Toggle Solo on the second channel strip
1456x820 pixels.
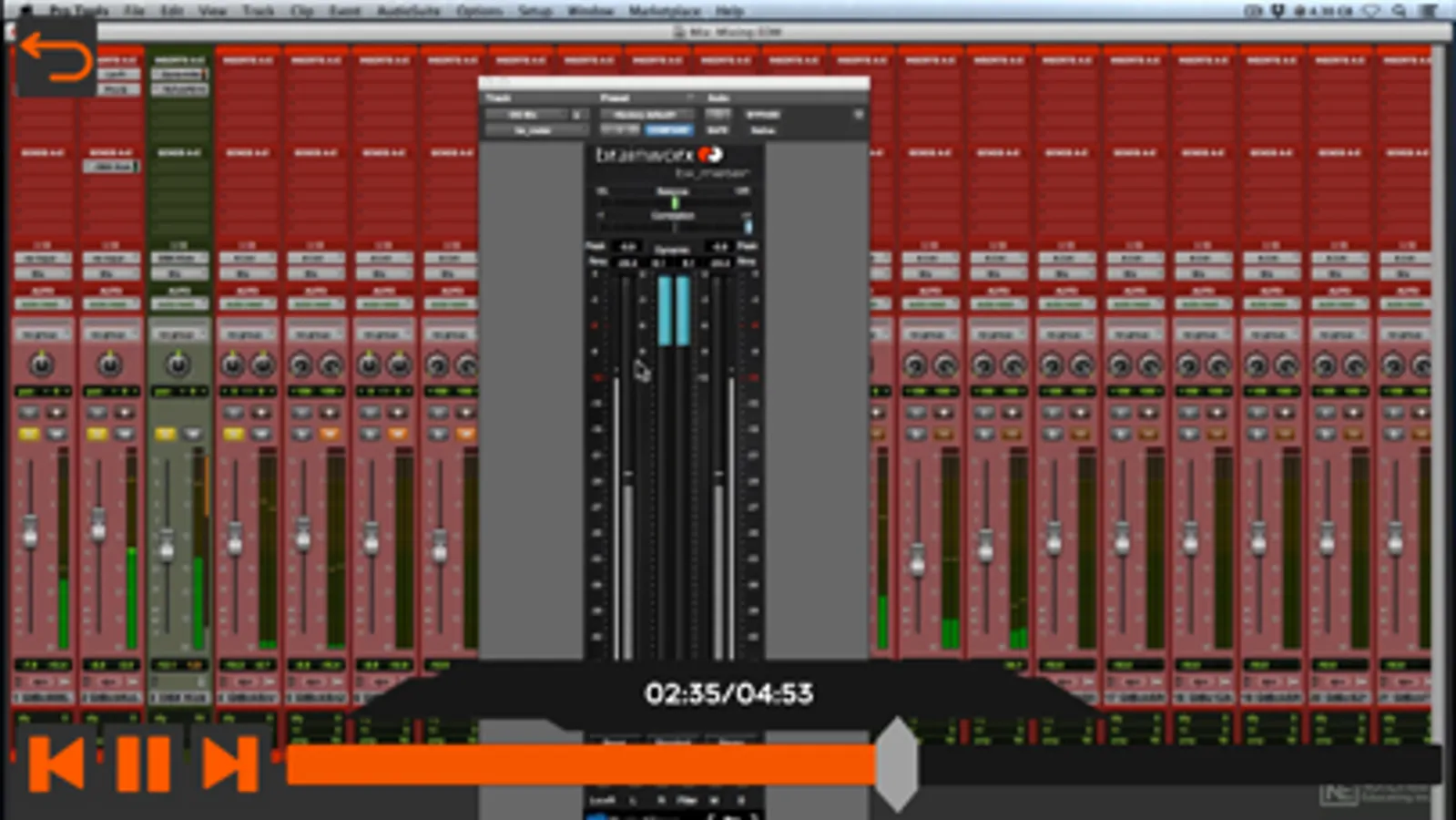(x=97, y=434)
